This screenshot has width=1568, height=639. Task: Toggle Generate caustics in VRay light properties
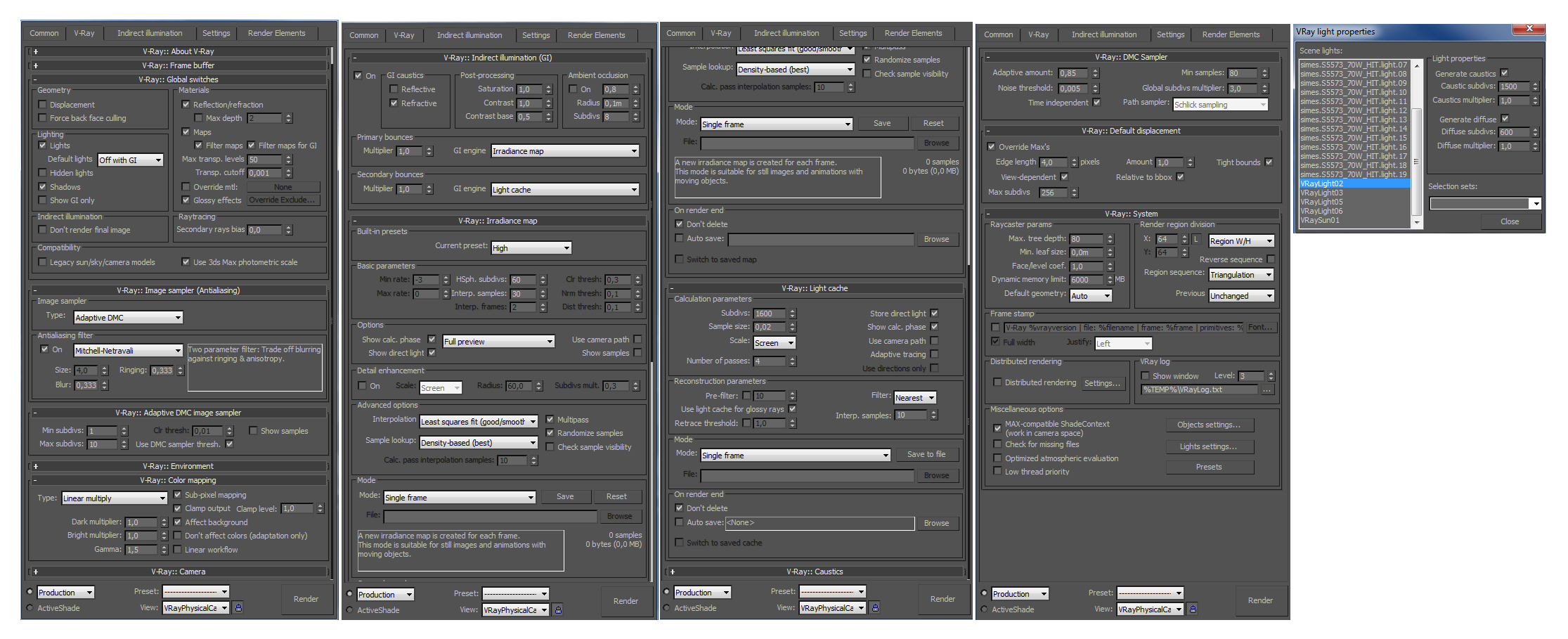1505,73
